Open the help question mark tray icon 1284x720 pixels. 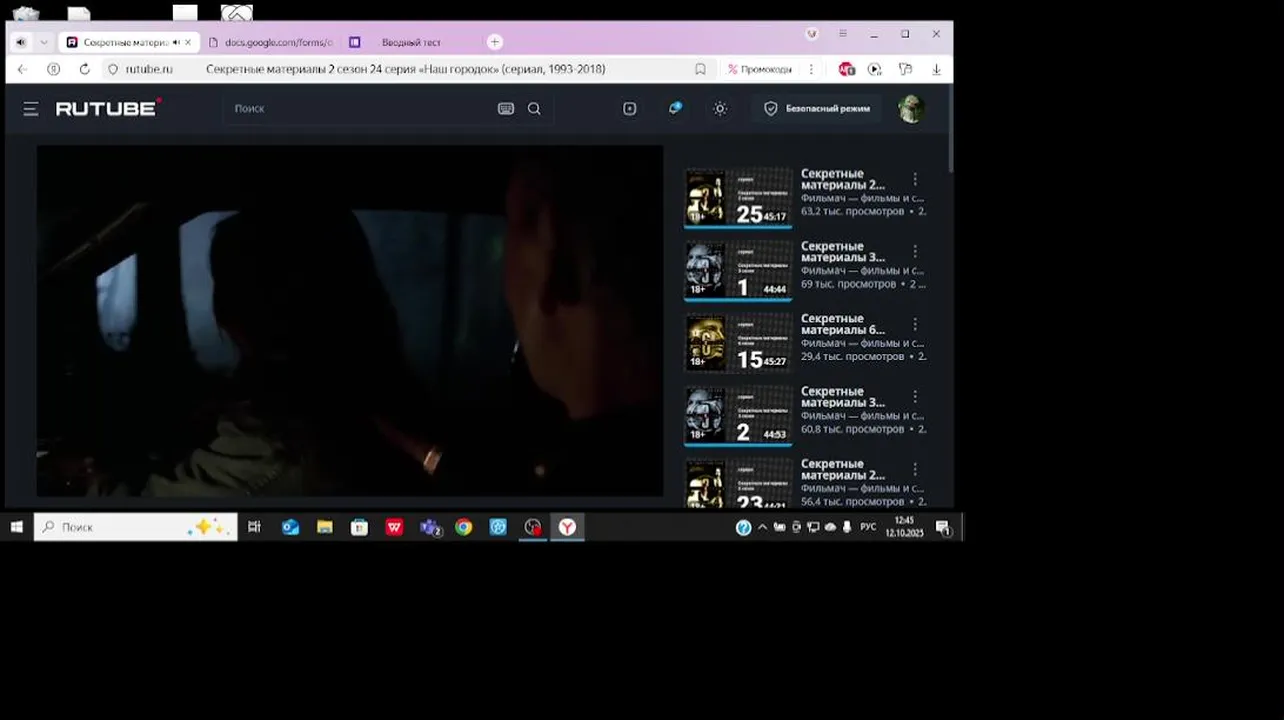(x=743, y=527)
